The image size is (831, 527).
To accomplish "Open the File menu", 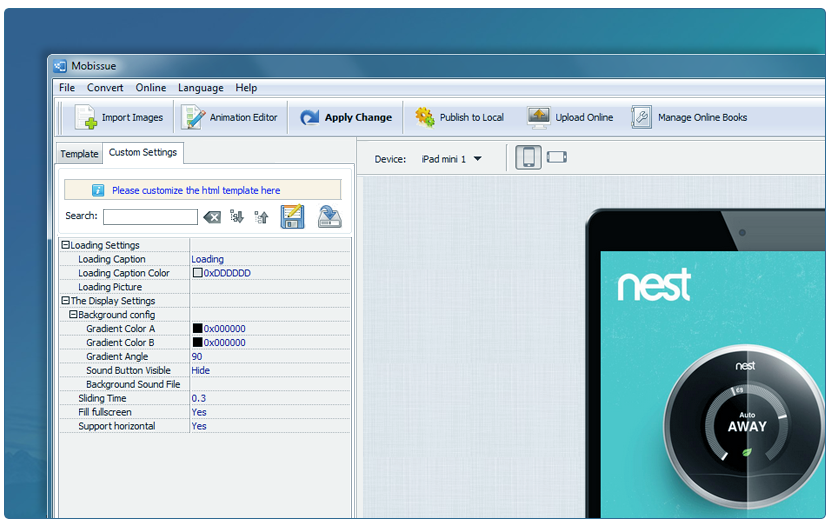I will click(67, 87).
